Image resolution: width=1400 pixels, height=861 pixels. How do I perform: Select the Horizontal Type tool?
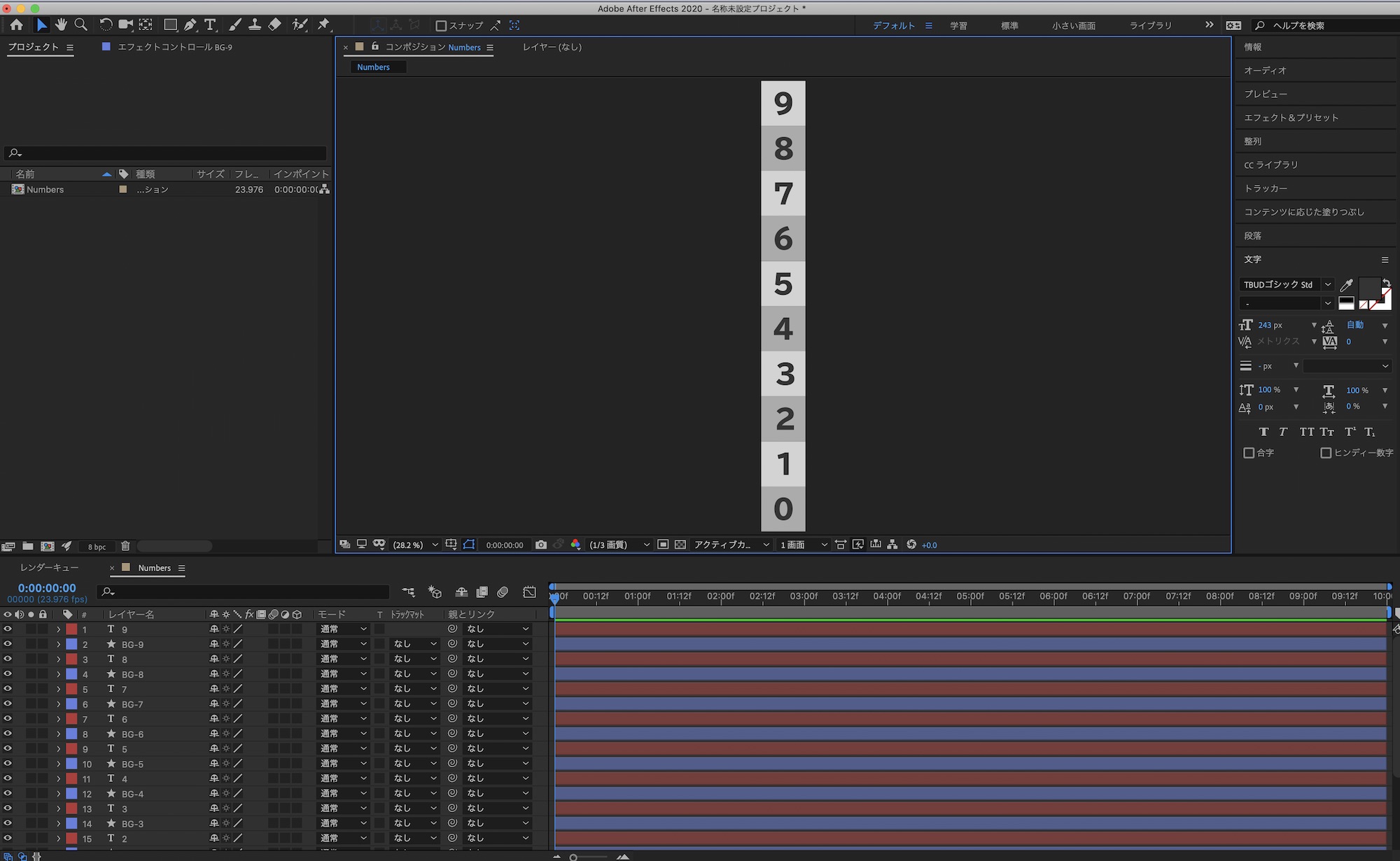pyautogui.click(x=210, y=25)
